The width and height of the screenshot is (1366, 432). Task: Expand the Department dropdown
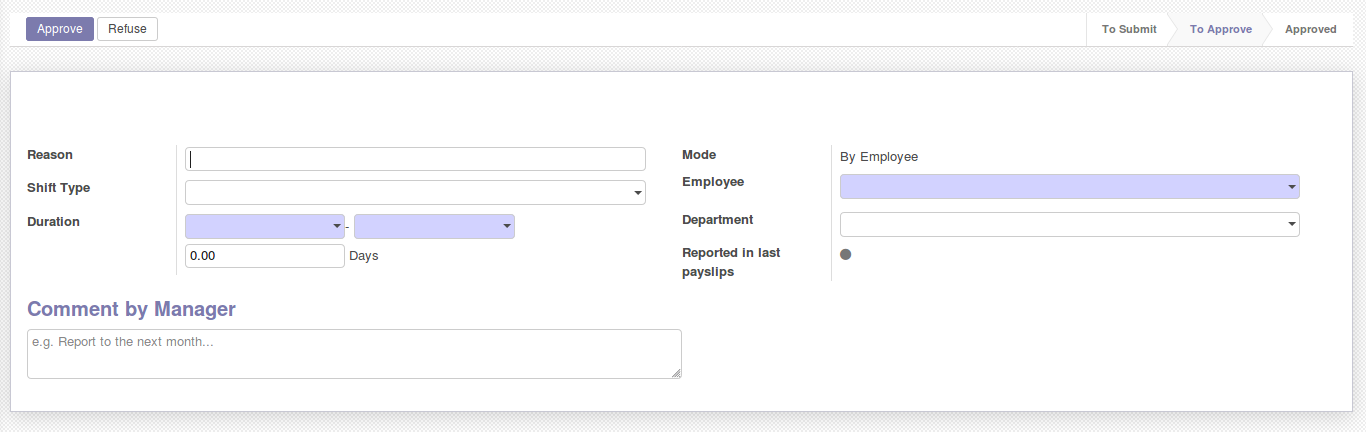click(1069, 224)
